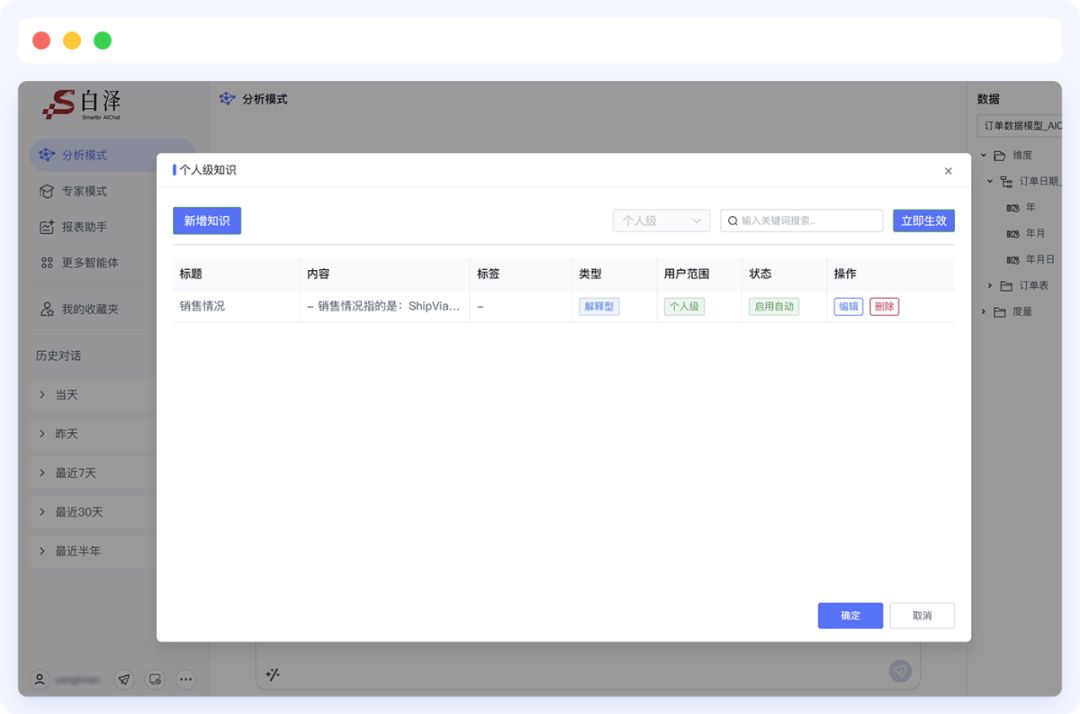This screenshot has height=714, width=1080.
Task: Click the 维度 folder icon
Action: tap(999, 156)
